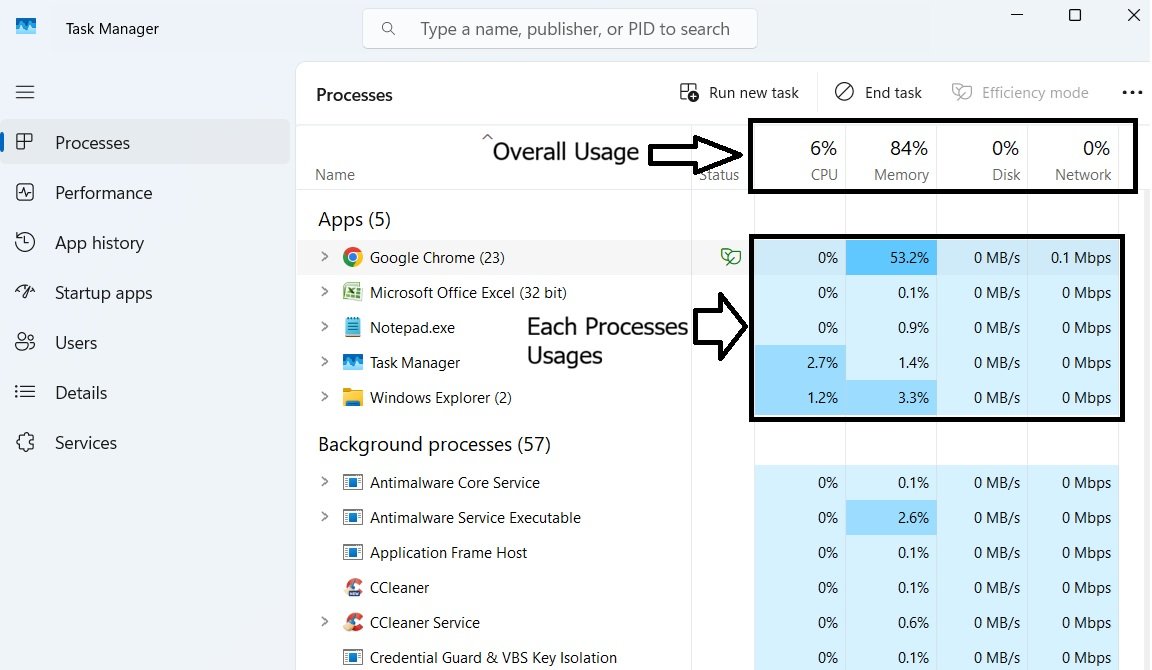Open the Services page
Viewport: 1152px width, 670px height.
(x=145, y=442)
